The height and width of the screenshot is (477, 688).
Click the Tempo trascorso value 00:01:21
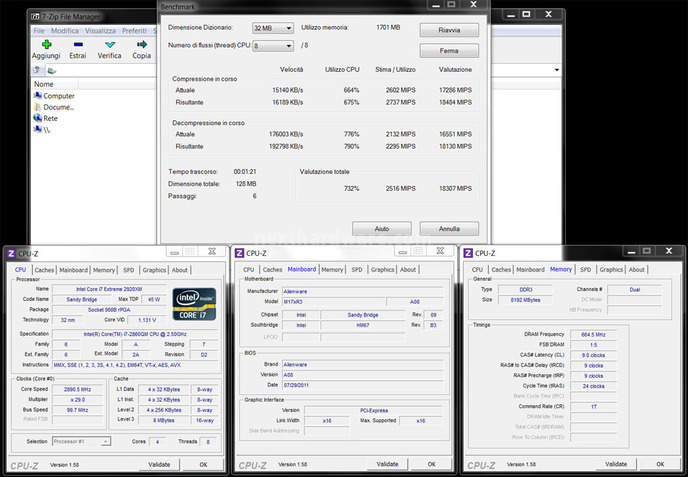[245, 172]
